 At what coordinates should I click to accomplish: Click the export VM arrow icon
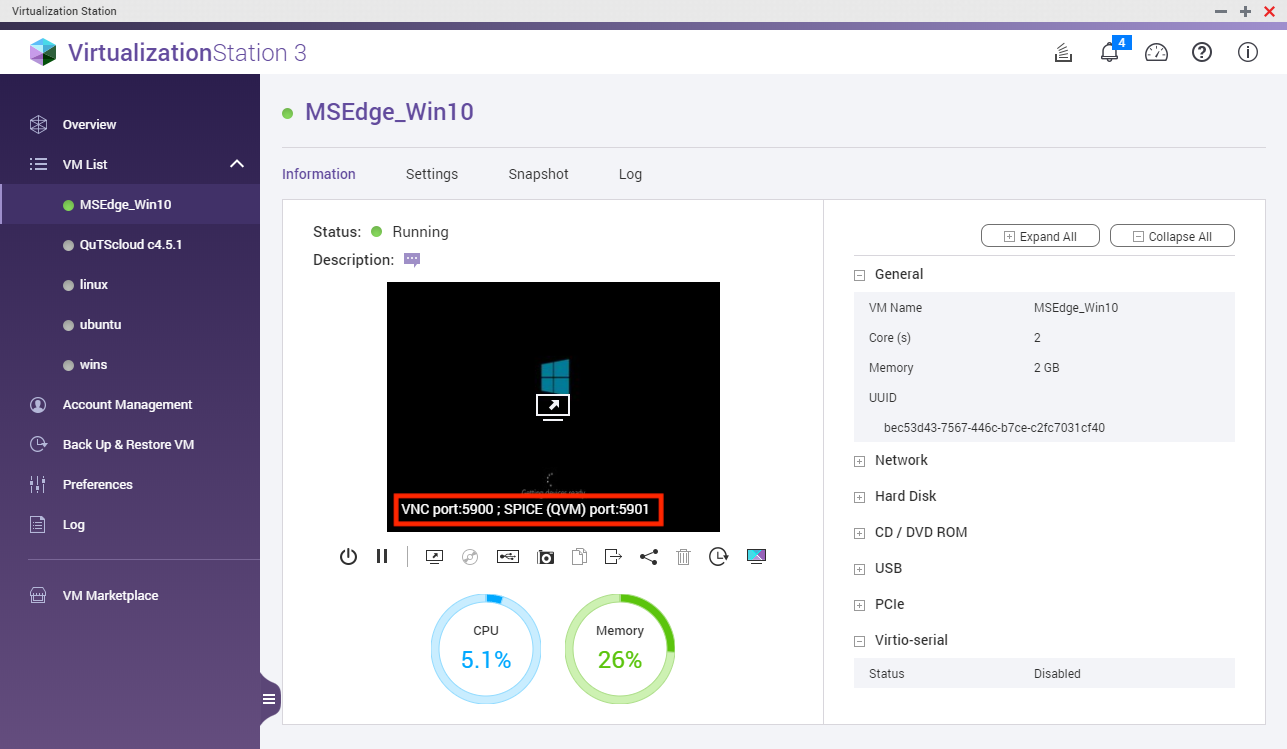pos(614,557)
